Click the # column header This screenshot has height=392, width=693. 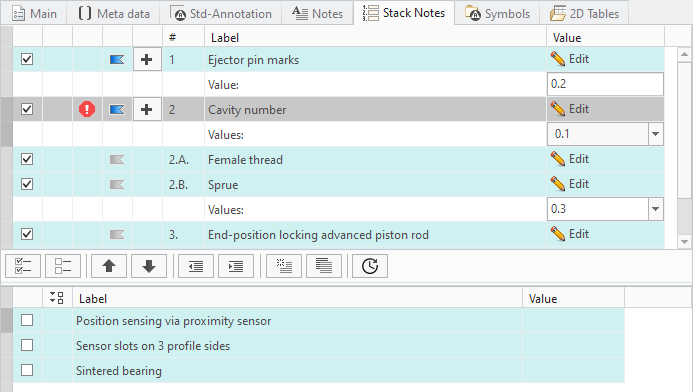pyautogui.click(x=183, y=38)
